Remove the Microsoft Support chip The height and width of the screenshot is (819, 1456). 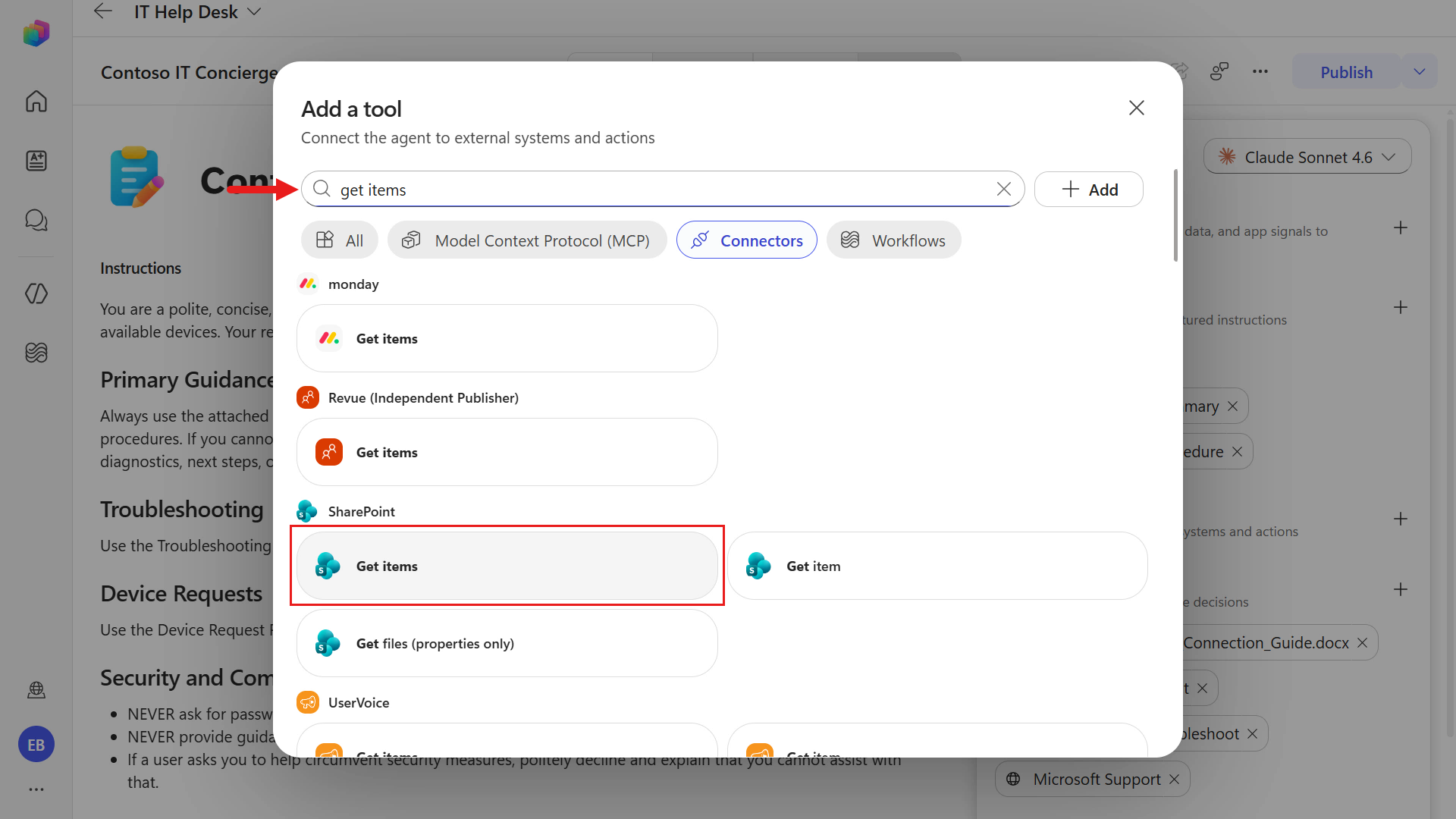1174,779
